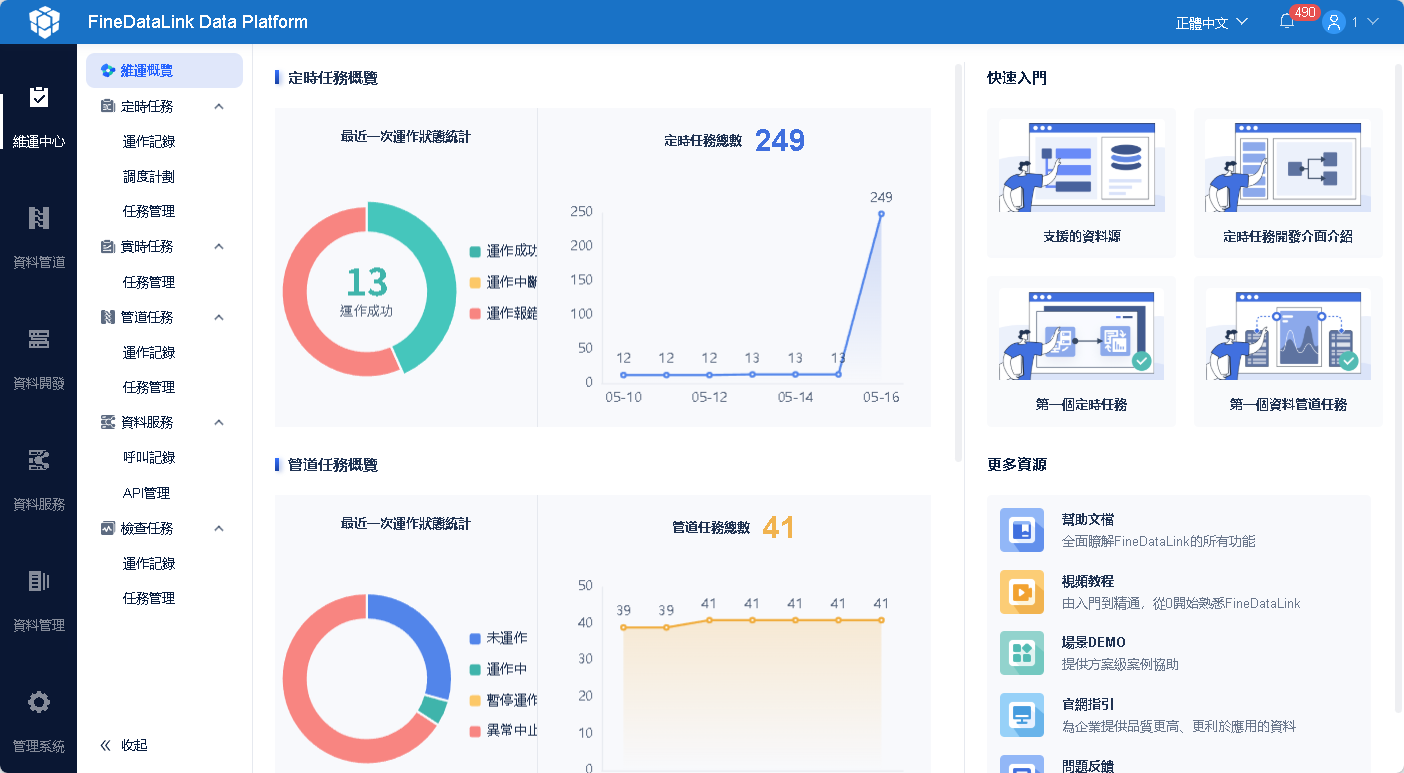Open the 支援的資料源 quick start card
1404x773 pixels.
point(1081,183)
